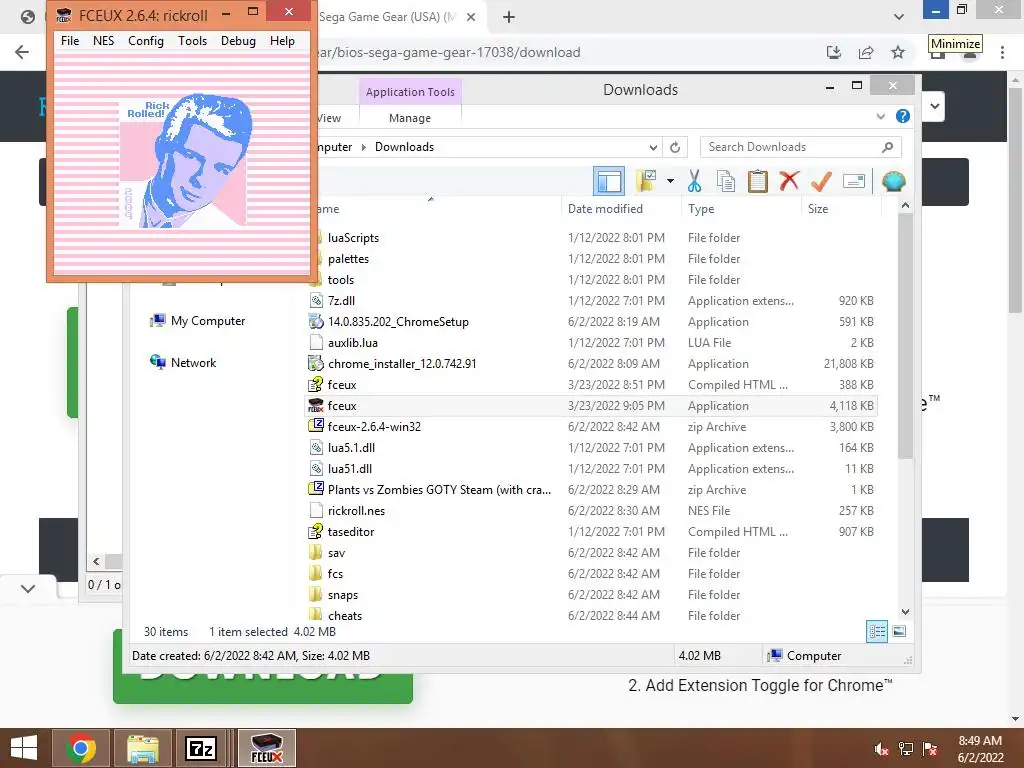
Task: Open Explorer Help question mark icon
Action: click(903, 116)
